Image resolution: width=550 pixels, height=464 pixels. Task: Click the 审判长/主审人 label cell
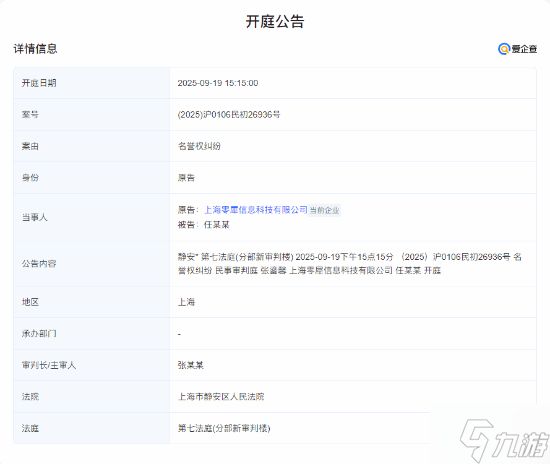coord(92,365)
